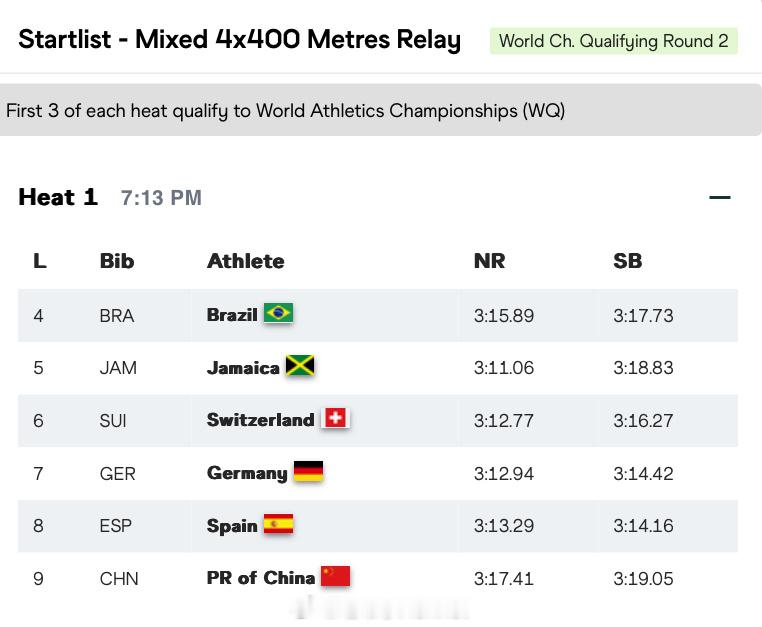Image resolution: width=762 pixels, height=627 pixels.
Task: Click the Bib column header
Action: click(x=117, y=261)
